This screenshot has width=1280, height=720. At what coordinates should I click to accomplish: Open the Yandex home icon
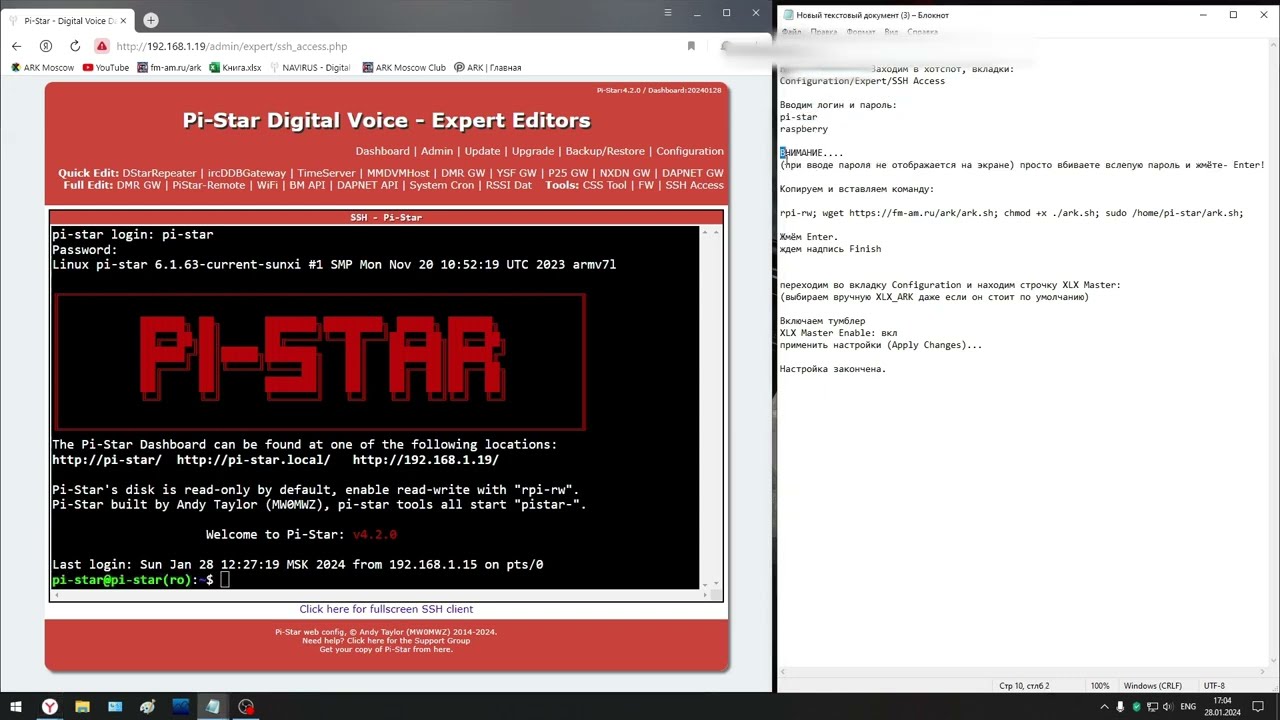[46, 46]
